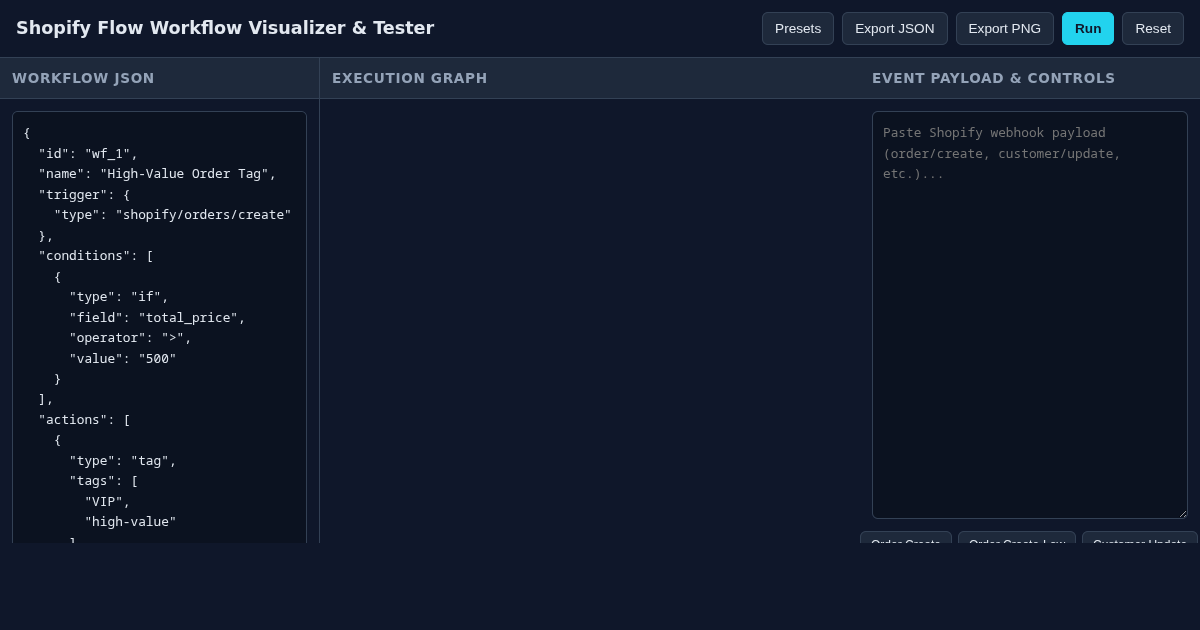Click the "operator": ">" line
The height and width of the screenshot is (630, 1200).
tap(130, 338)
